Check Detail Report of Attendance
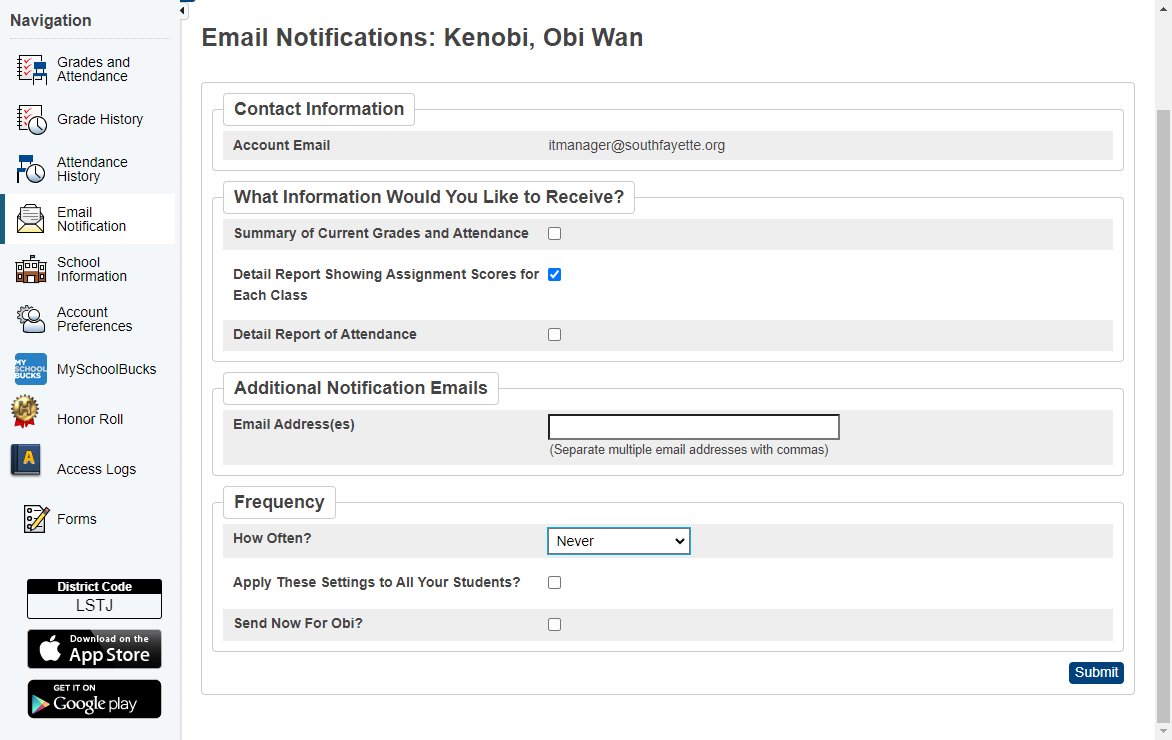 pos(555,335)
